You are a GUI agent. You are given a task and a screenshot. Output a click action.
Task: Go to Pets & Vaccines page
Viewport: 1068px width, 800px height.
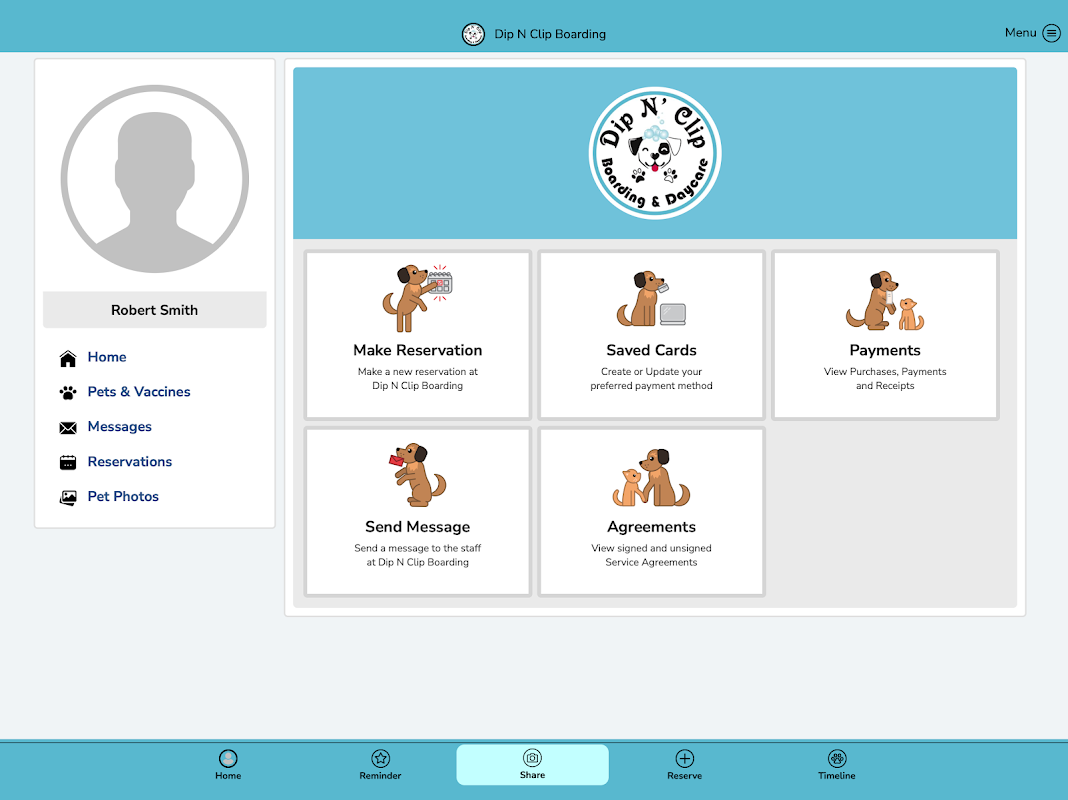(139, 391)
